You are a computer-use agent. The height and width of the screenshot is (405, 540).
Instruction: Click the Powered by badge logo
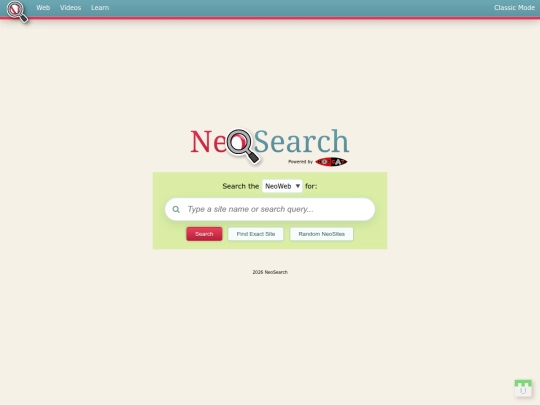[x=331, y=162]
